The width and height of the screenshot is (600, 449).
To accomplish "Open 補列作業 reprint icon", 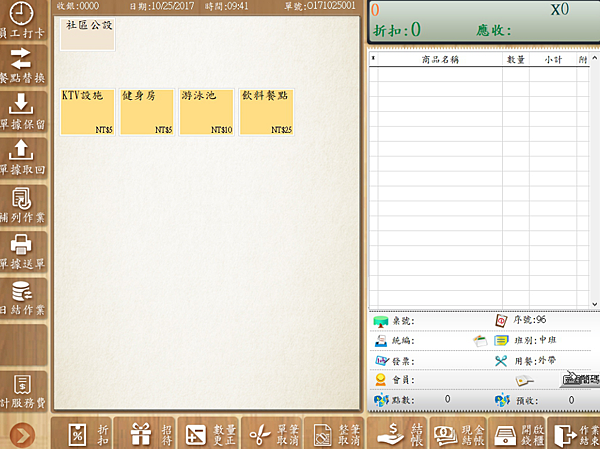I will (x=21, y=198).
